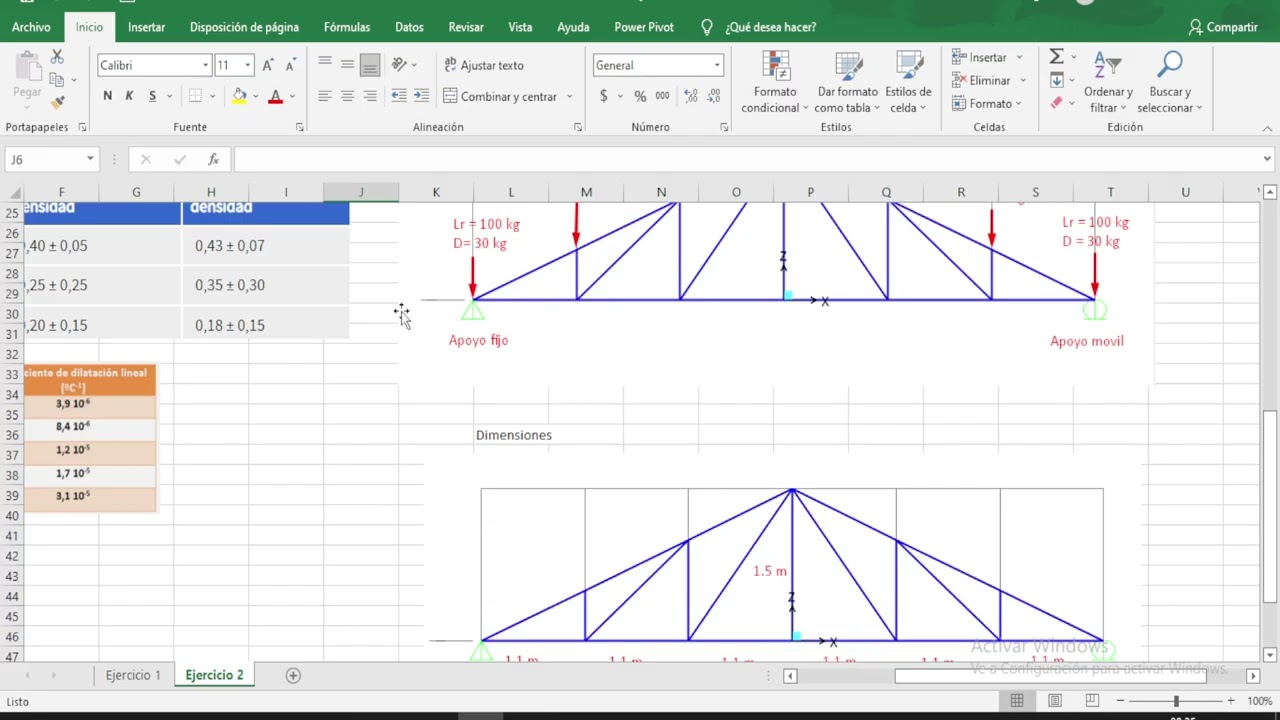The width and height of the screenshot is (1280, 720).
Task: Click the text orientation icon
Action: [x=399, y=65]
